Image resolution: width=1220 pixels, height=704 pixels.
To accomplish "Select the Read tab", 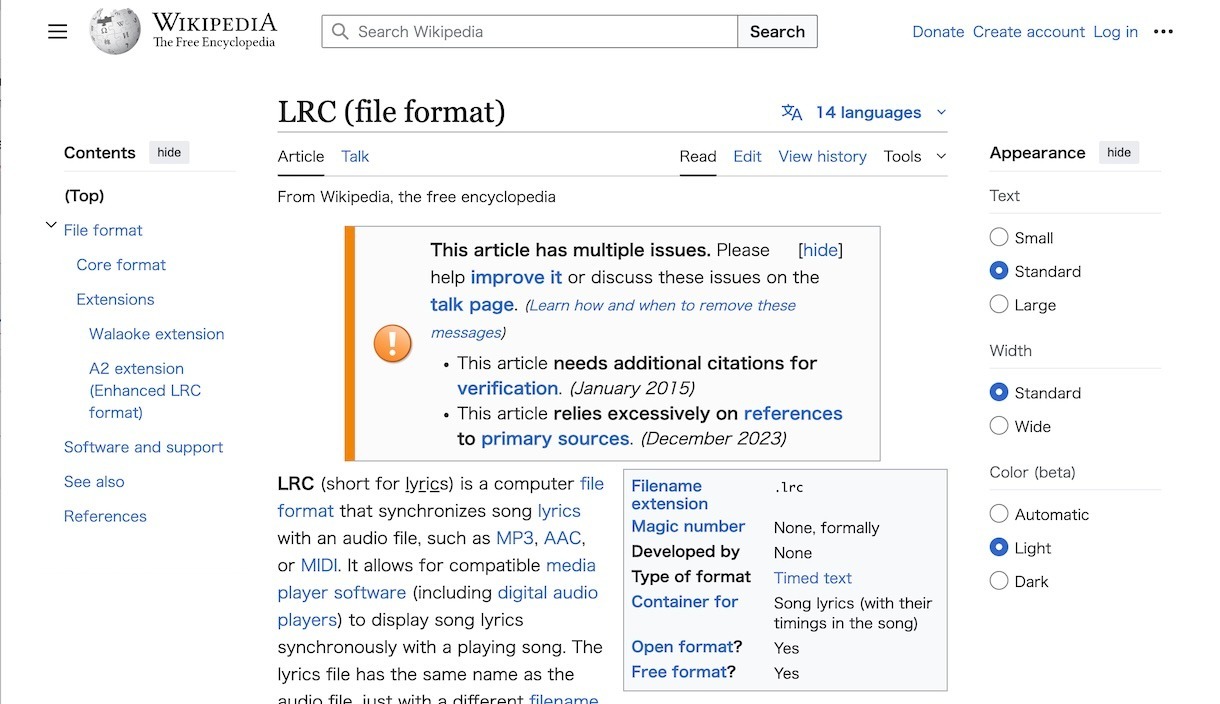I will tap(698, 156).
